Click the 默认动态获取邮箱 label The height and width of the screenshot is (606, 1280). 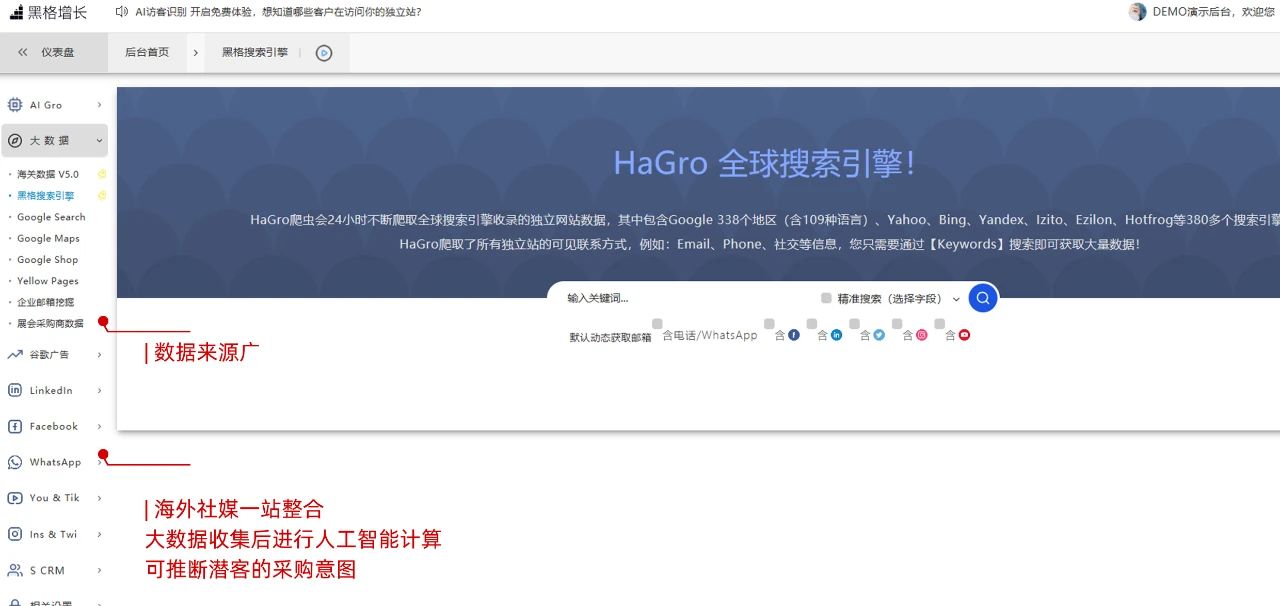coord(611,338)
